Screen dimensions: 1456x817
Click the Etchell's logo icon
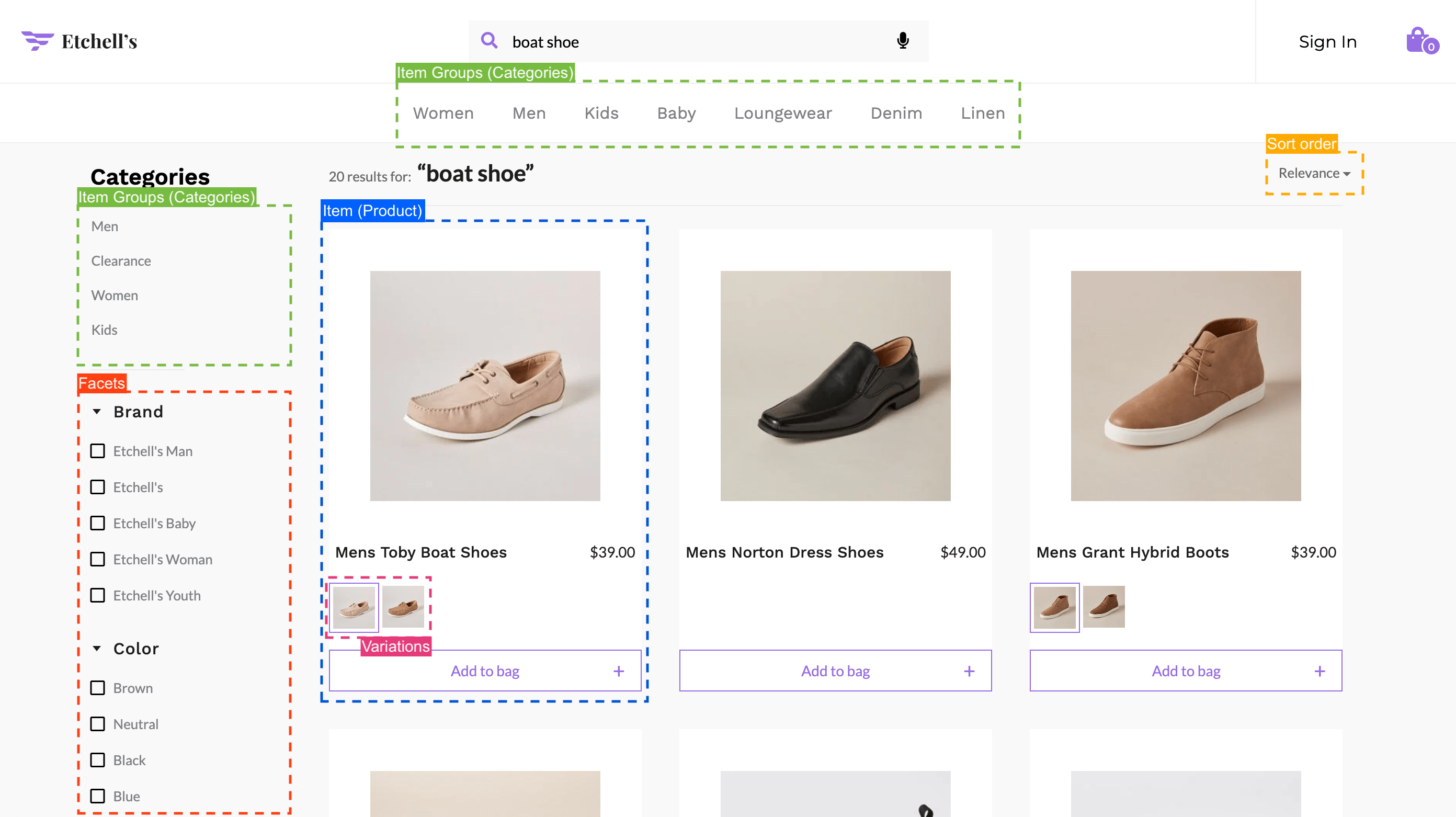tap(37, 41)
